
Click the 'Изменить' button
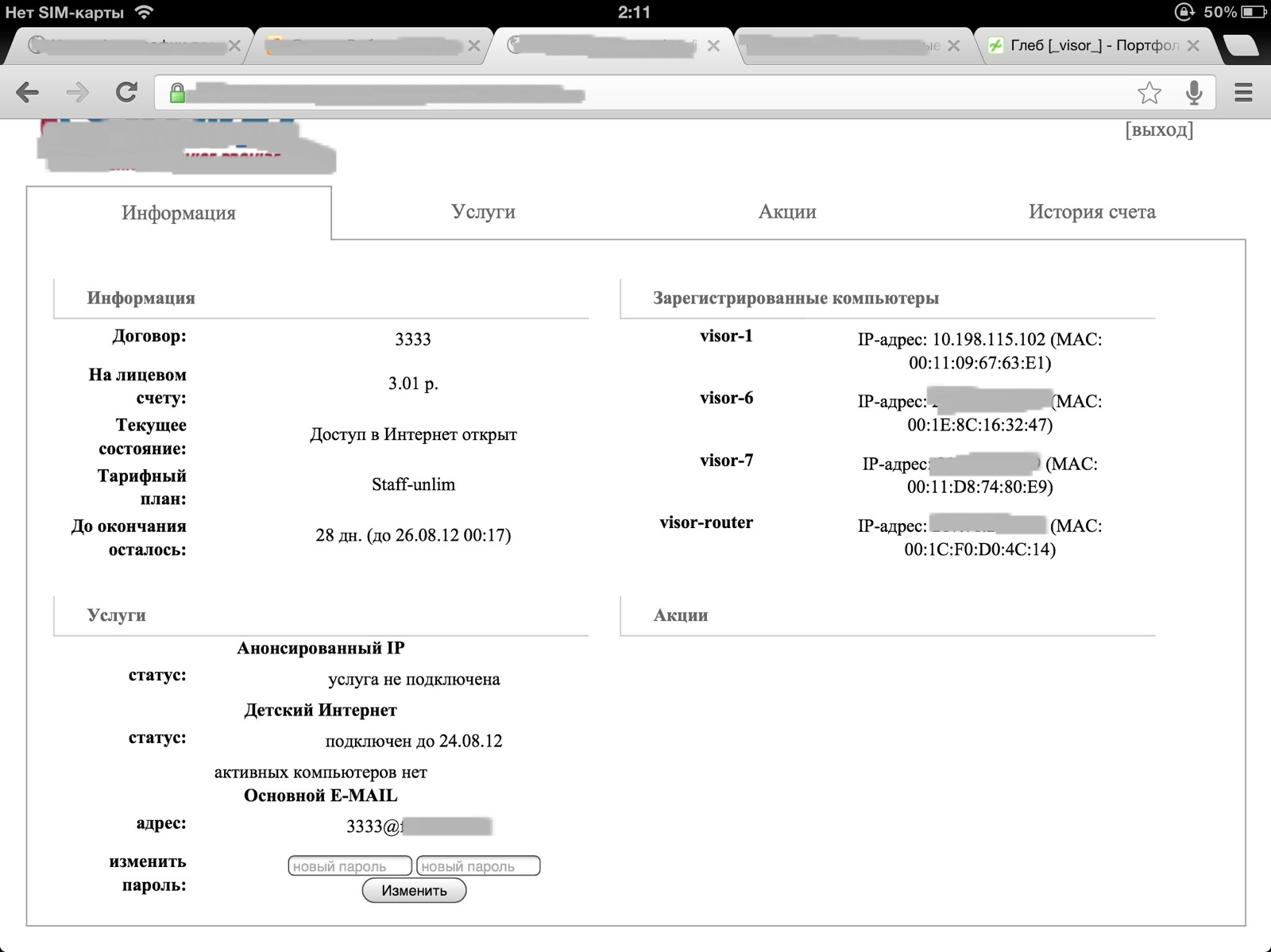point(414,890)
